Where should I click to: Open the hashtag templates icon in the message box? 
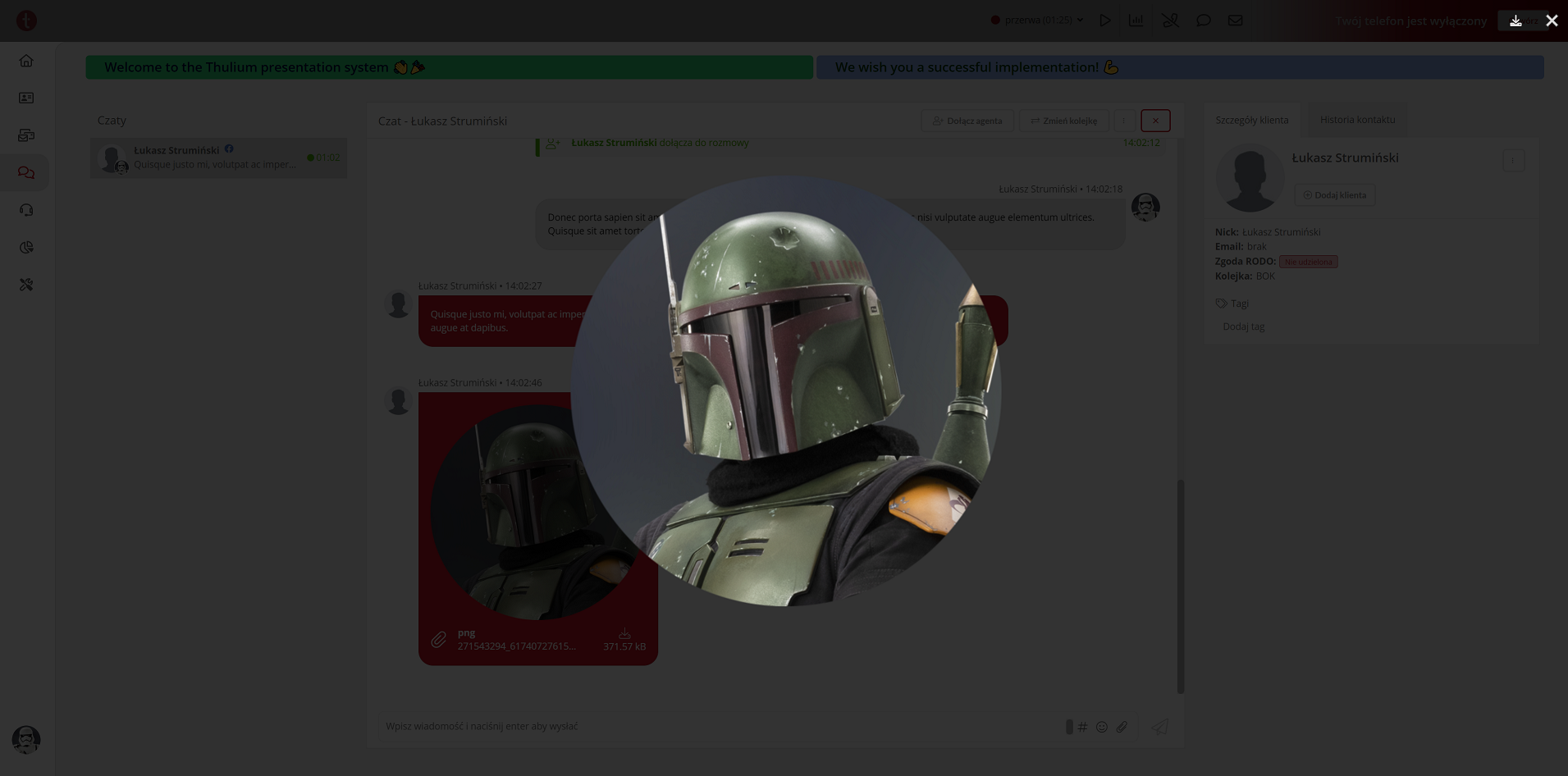[1082, 727]
